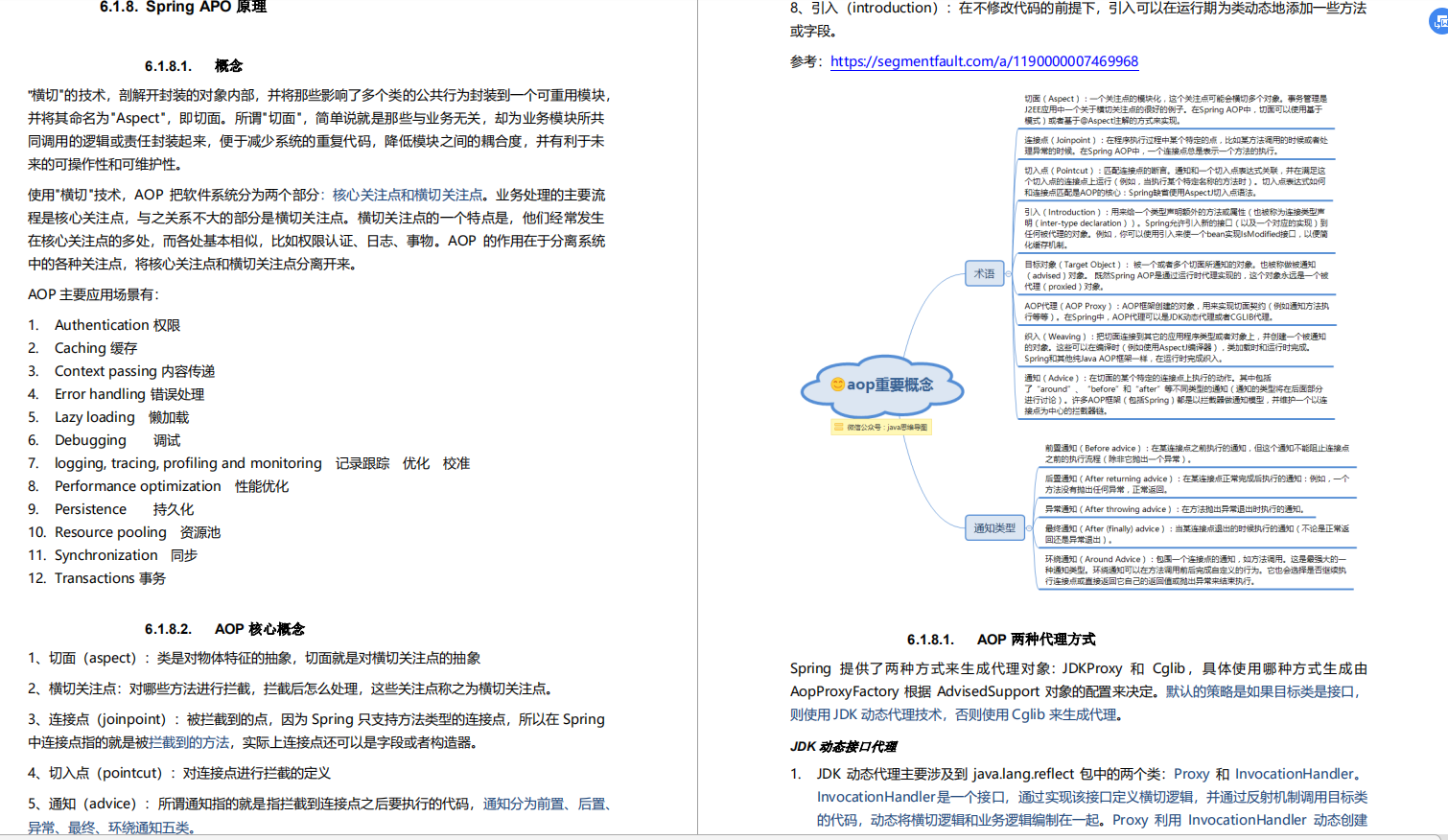
Task: Click the '通知类型' mind map node
Action: tap(994, 527)
